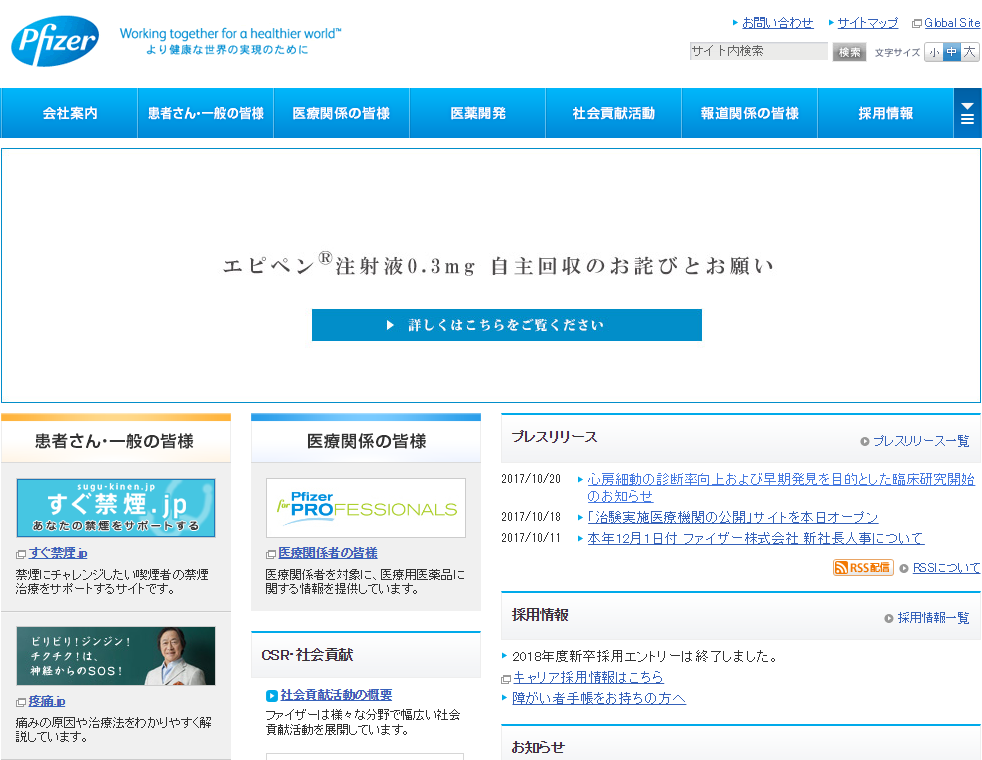Viewport: 982px width, 760px height.
Task: Click the 2017/10/20 press release date
Action: (530, 479)
